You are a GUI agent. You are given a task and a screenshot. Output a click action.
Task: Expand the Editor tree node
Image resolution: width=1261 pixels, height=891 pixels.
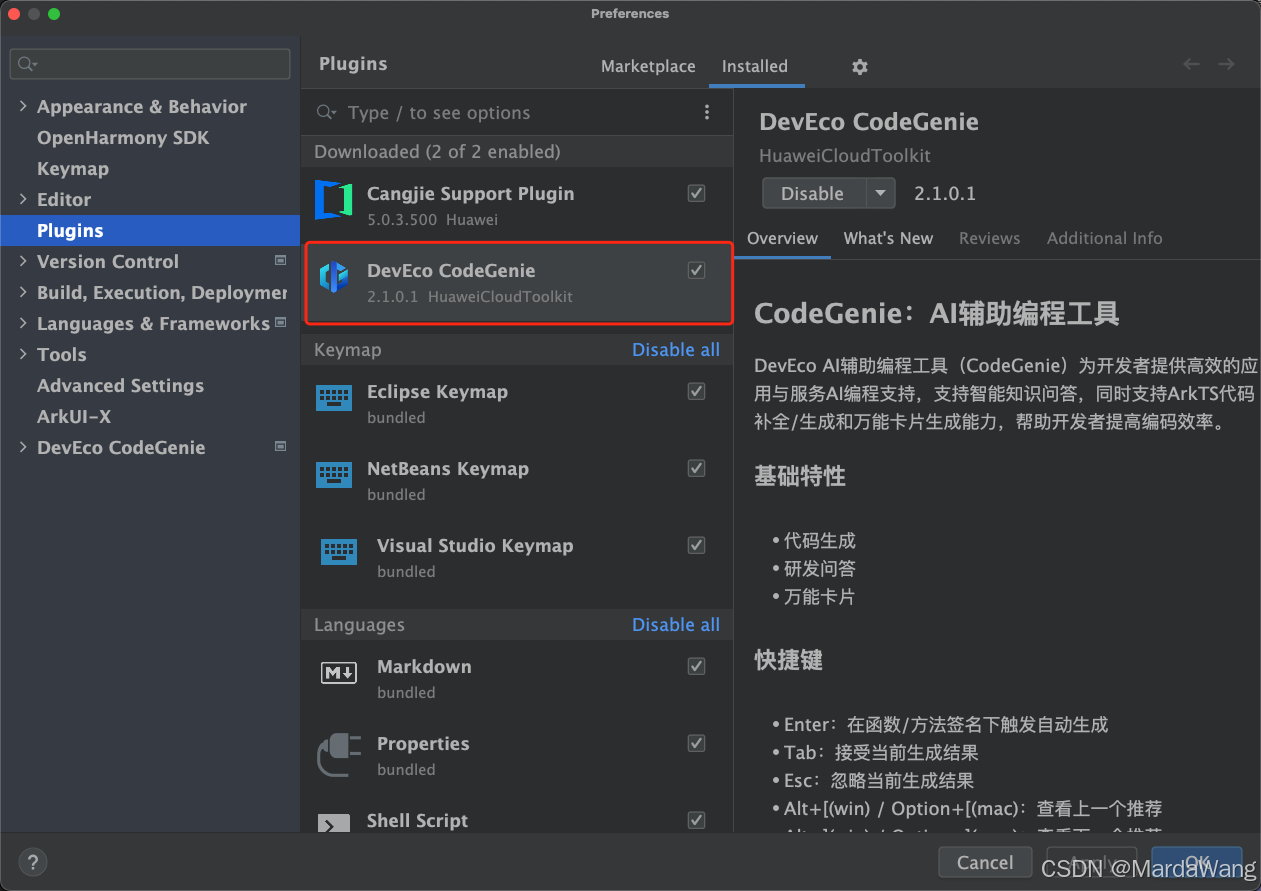click(x=23, y=199)
